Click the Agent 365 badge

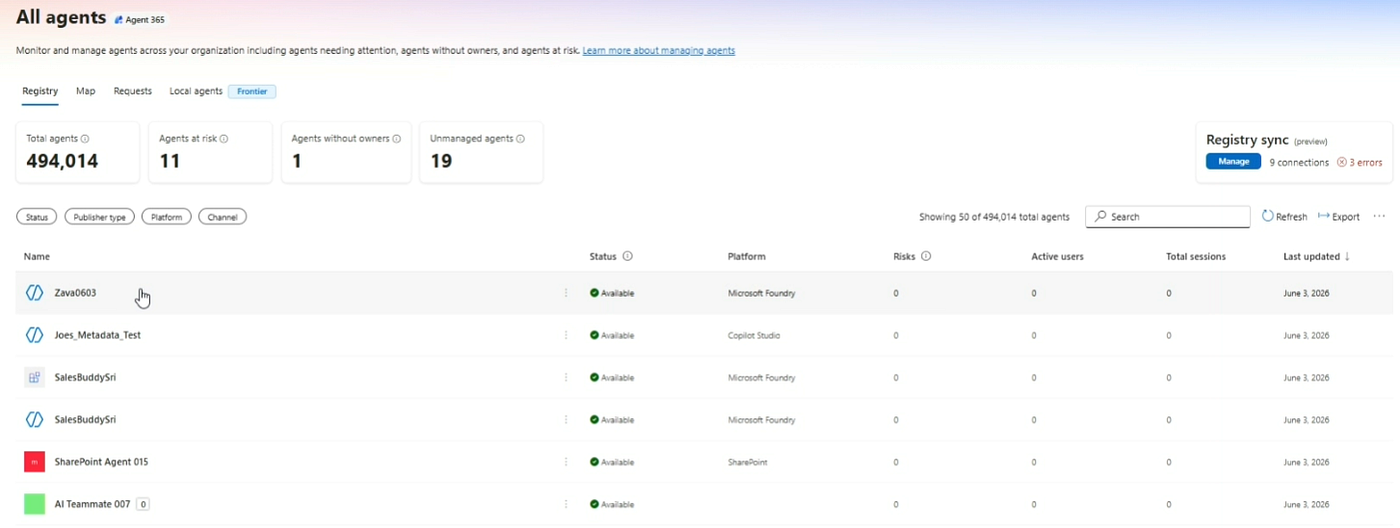tap(140, 20)
